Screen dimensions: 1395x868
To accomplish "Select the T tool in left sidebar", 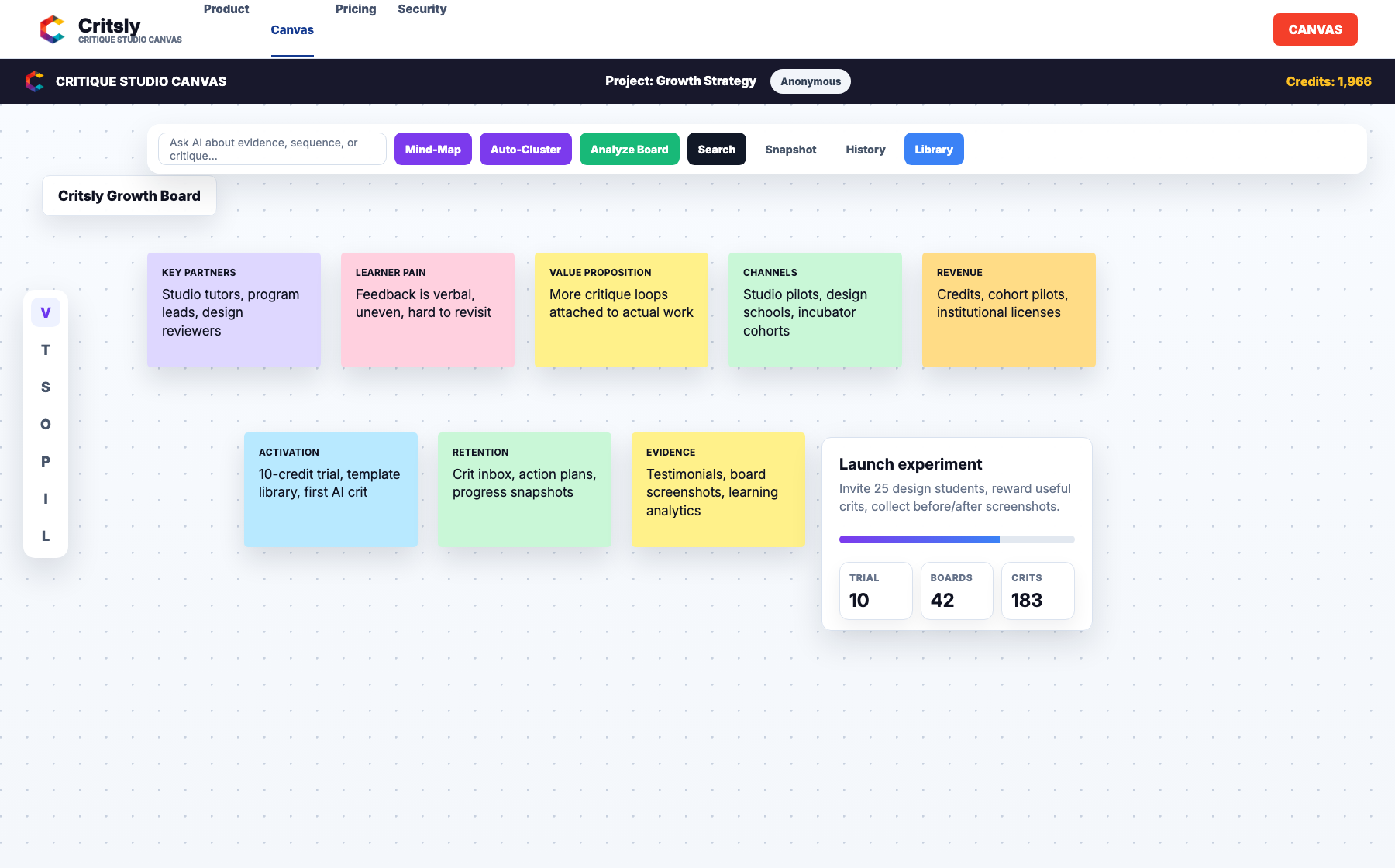I will [x=46, y=350].
